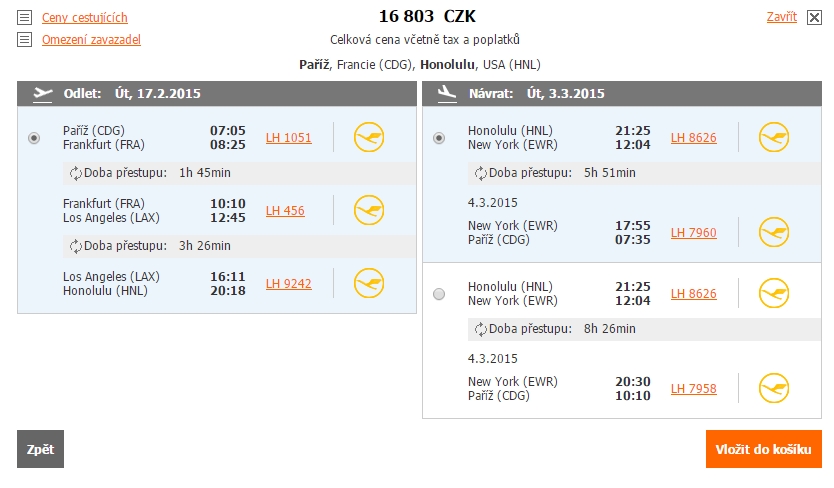Open flight details for LH 7958
This screenshot has width=834, height=488.
pos(693,389)
